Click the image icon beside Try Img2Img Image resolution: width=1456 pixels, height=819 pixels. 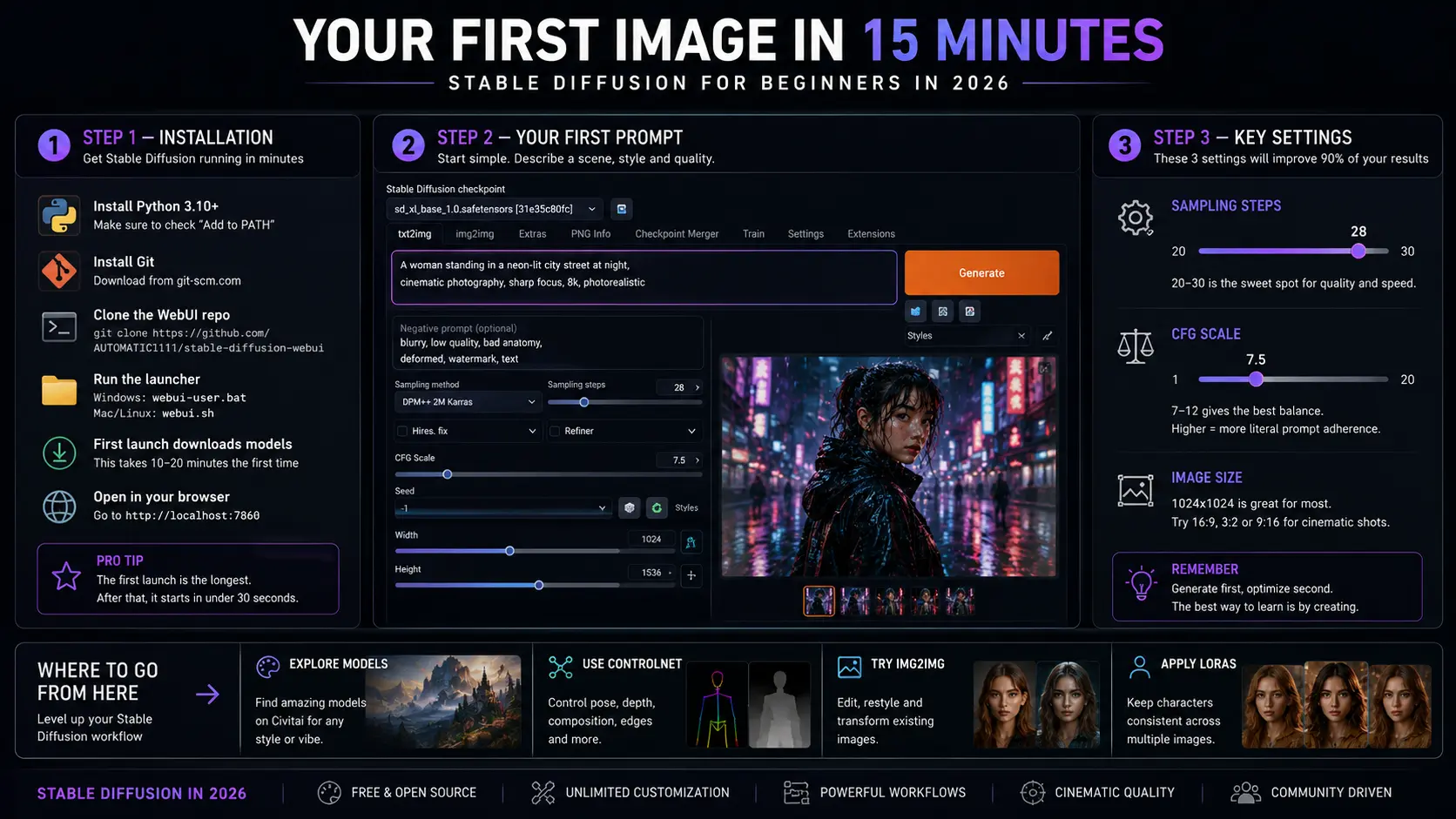coord(849,667)
